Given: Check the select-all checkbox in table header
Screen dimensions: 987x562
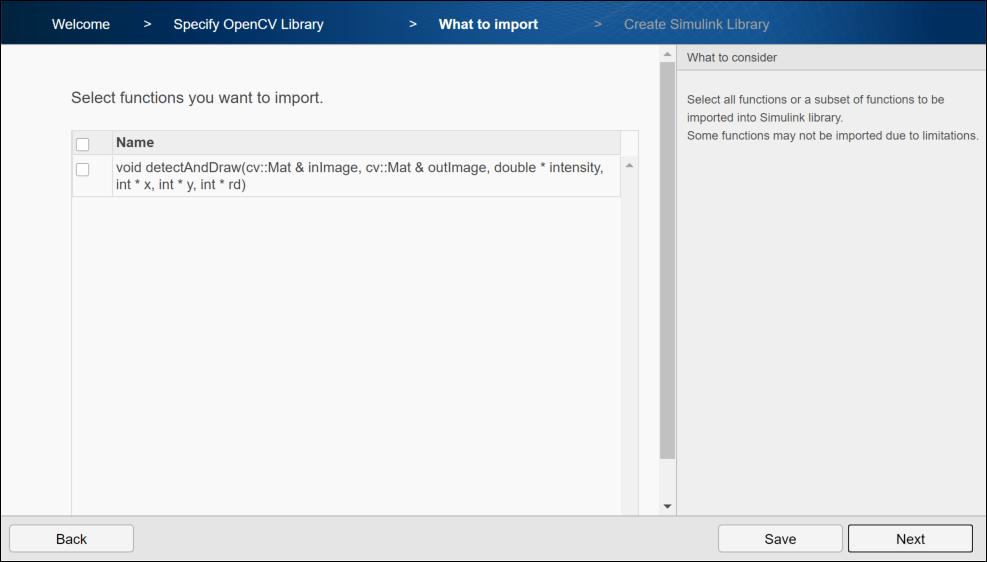Looking at the screenshot, I should click(x=83, y=144).
